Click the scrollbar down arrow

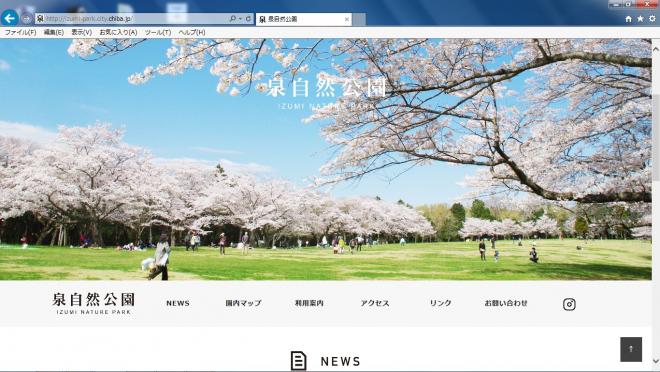[656, 361]
